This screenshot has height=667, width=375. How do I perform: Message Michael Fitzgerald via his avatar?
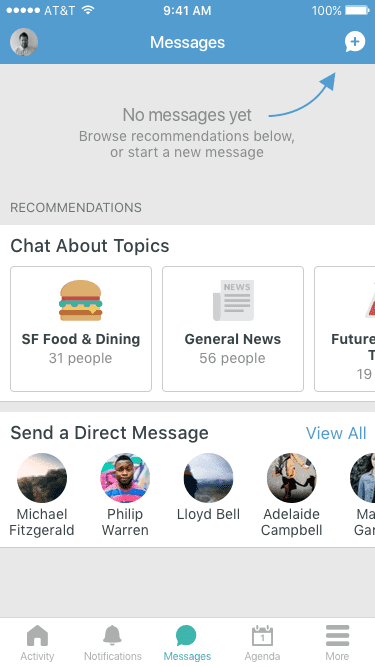pyautogui.click(x=42, y=478)
